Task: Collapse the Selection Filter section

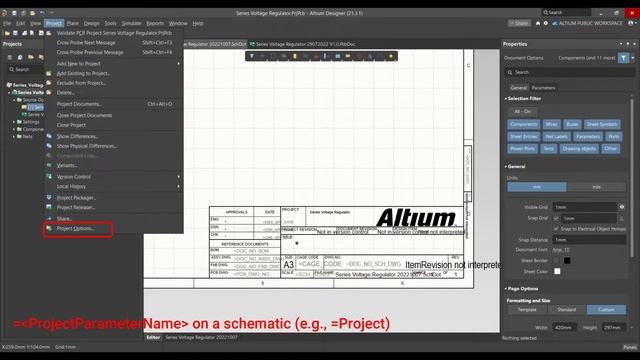Action: coord(506,99)
